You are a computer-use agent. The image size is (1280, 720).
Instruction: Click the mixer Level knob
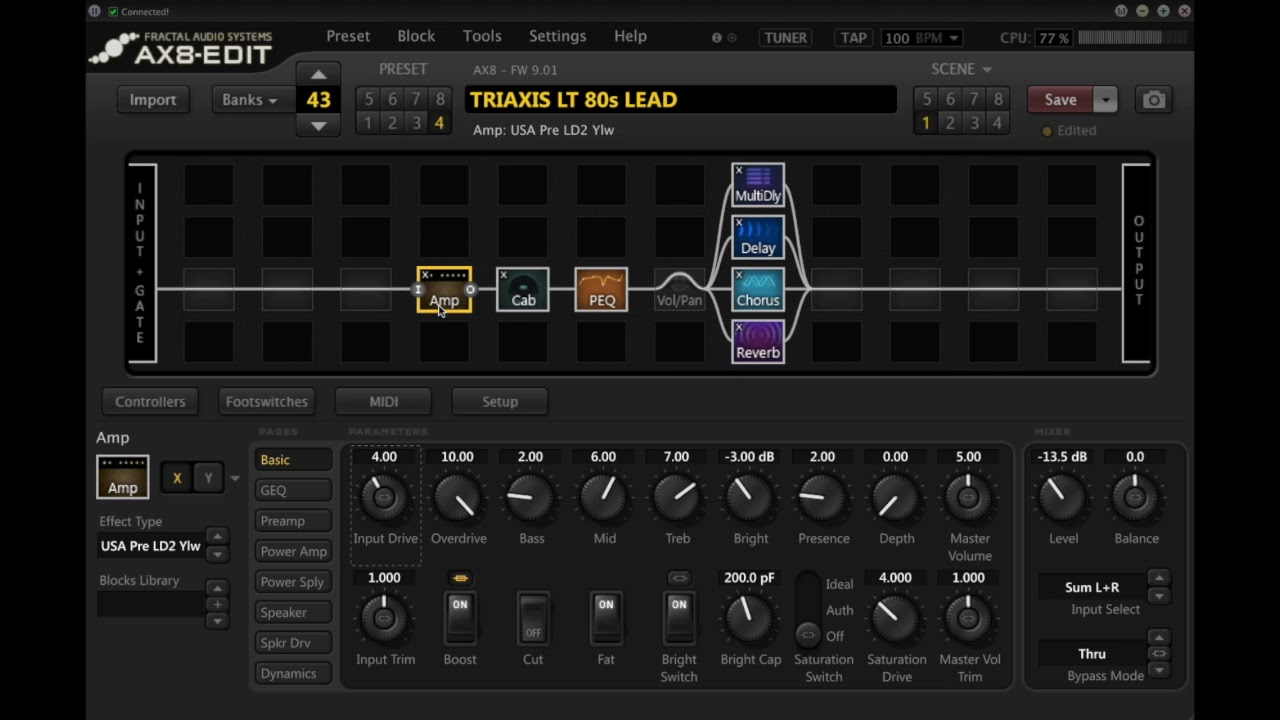coord(1062,497)
